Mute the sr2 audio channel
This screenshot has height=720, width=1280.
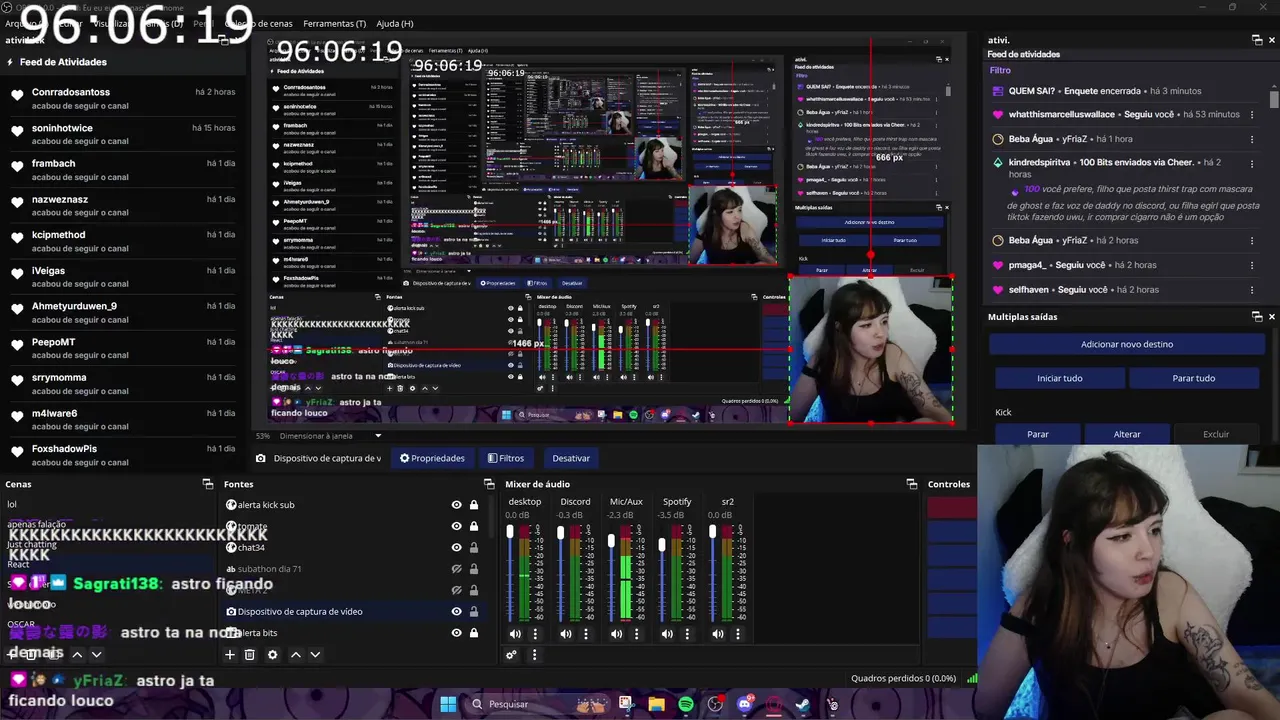tap(718, 633)
